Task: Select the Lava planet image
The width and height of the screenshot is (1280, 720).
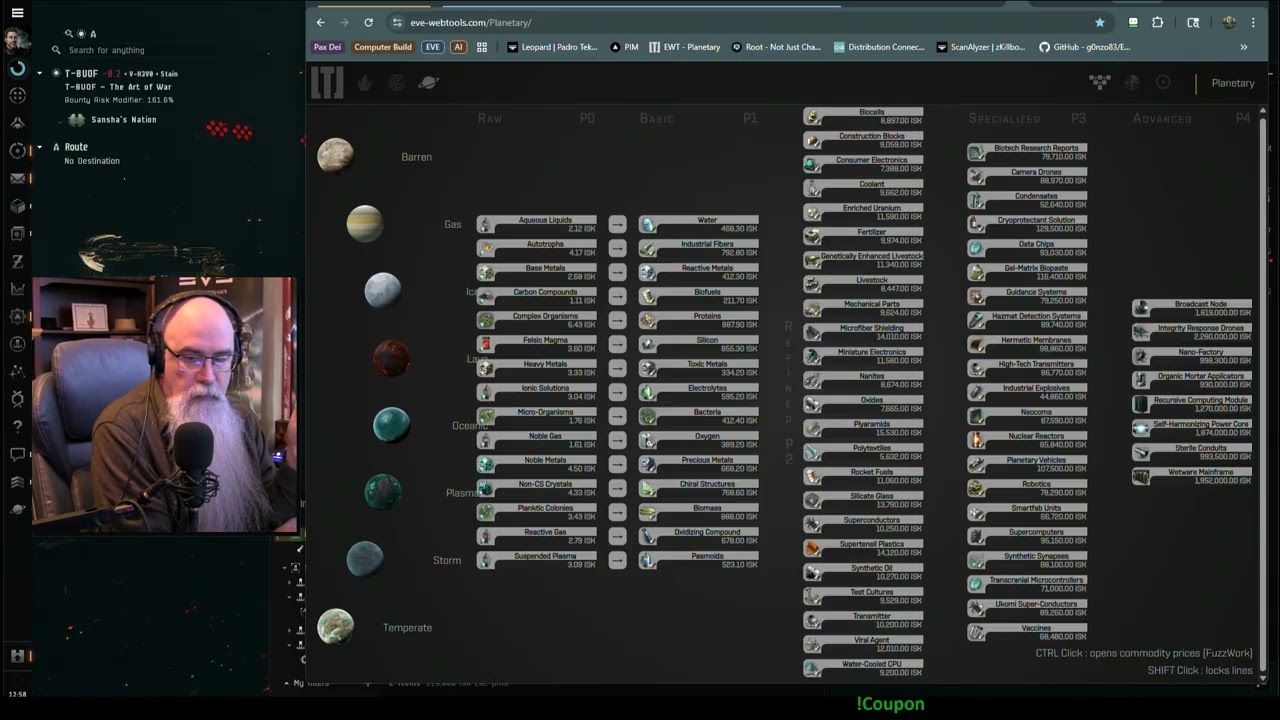Action: (391, 358)
